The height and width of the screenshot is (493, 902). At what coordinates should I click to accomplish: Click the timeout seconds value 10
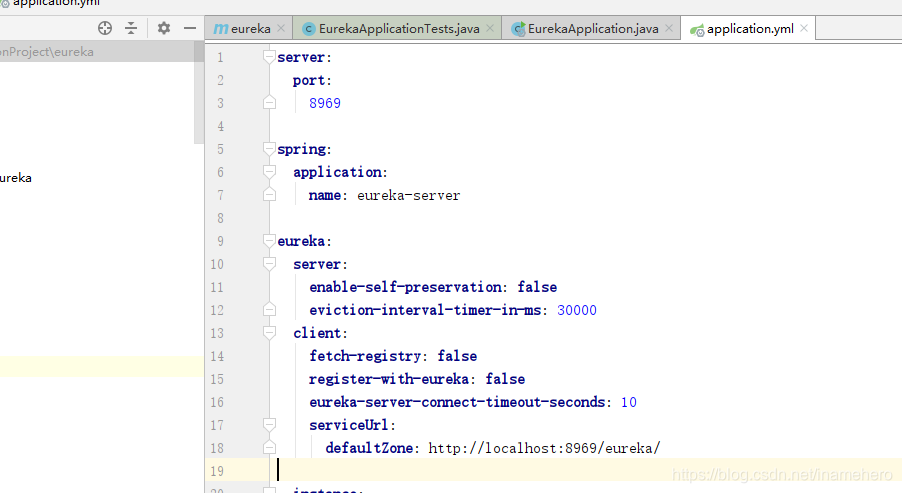pos(628,402)
